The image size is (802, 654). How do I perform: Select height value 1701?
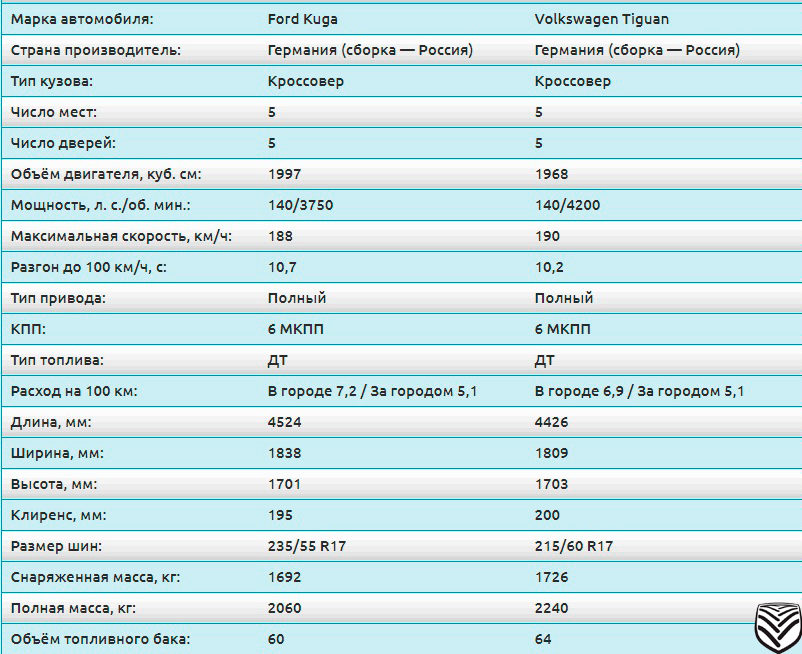[284, 484]
